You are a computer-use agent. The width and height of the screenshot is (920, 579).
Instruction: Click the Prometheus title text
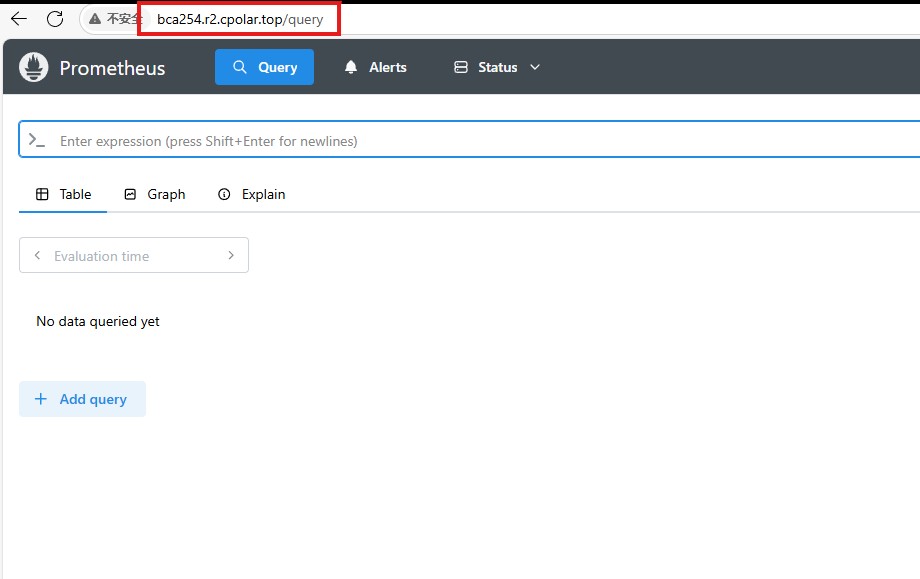(112, 68)
